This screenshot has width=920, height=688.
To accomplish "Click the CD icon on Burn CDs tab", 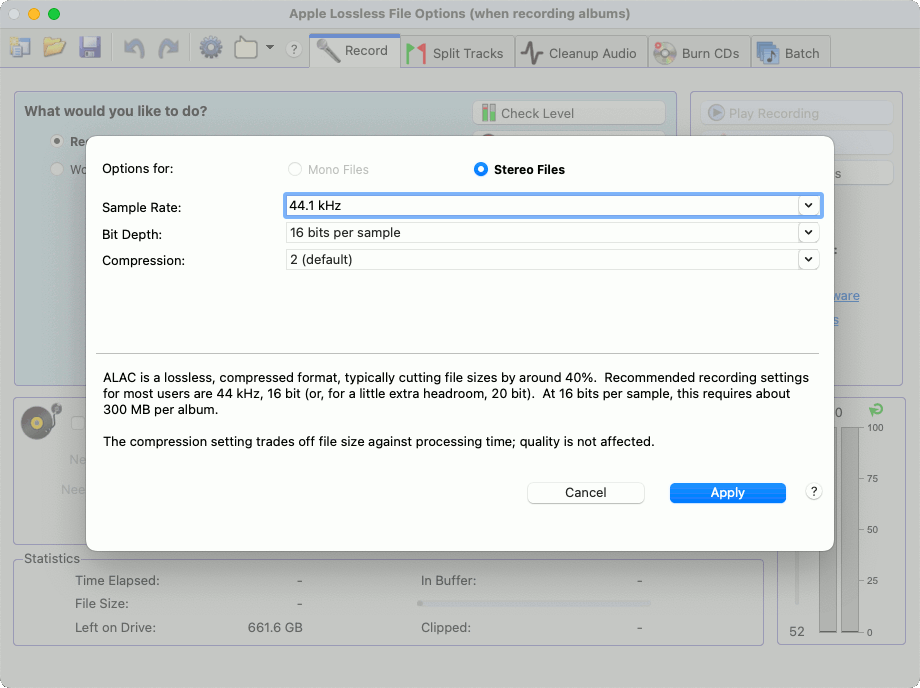I will tap(665, 53).
